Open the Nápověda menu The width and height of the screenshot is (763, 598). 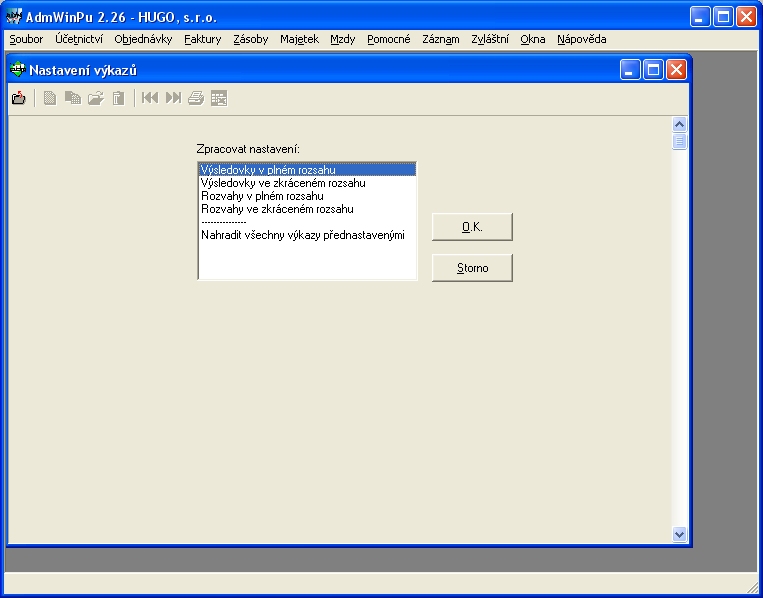click(581, 39)
